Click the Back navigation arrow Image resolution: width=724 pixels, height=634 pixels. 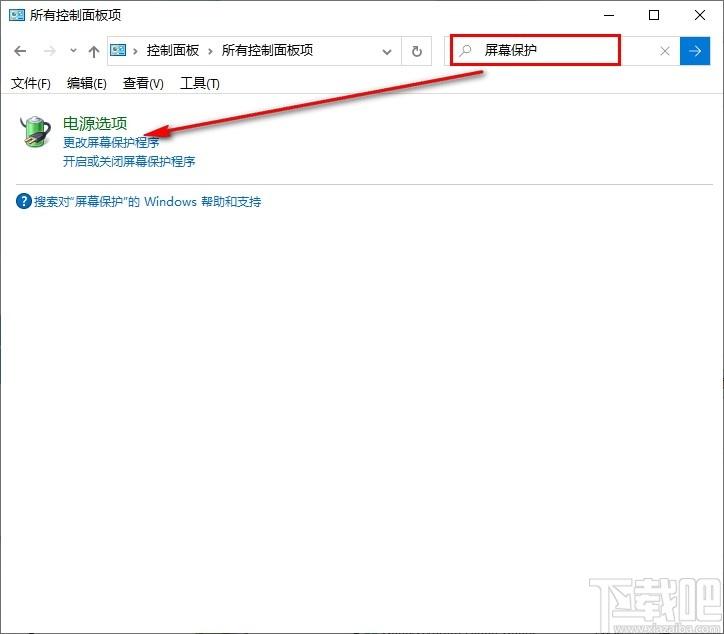tap(20, 51)
